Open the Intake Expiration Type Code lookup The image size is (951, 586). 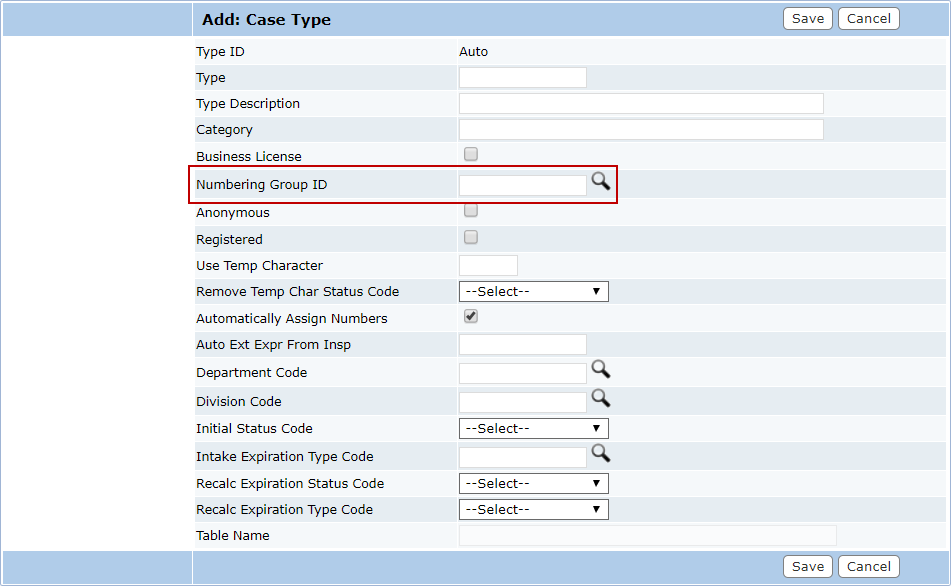[x=600, y=453]
